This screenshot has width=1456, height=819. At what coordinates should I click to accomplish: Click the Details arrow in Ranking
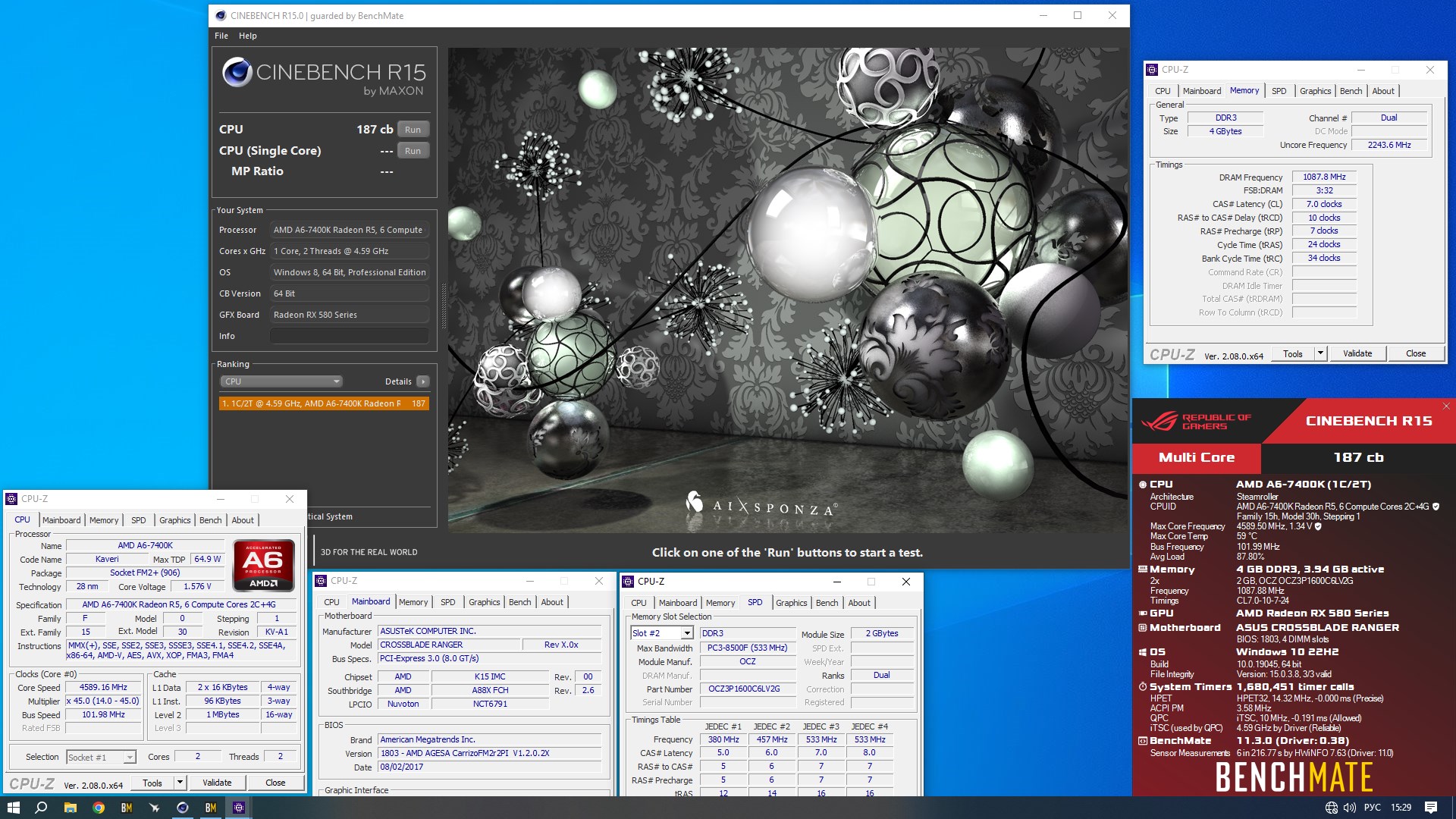coord(423,381)
